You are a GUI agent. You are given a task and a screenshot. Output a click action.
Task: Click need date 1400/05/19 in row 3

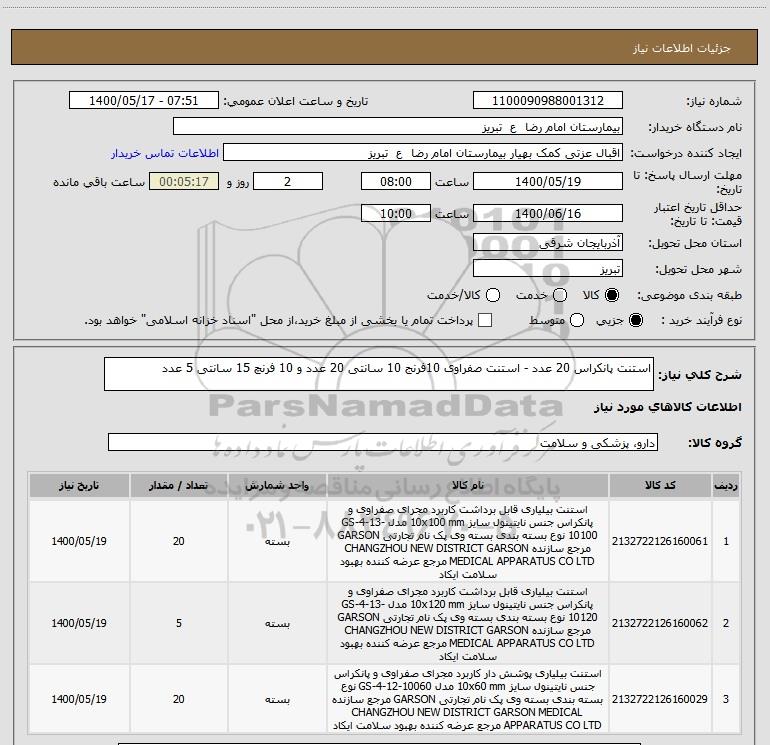tap(79, 699)
